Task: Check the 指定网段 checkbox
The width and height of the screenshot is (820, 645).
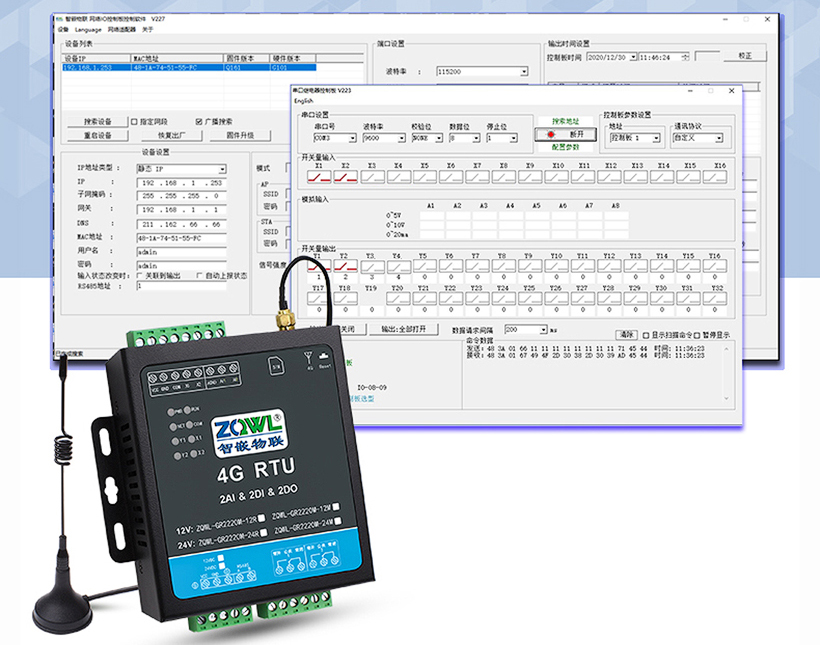Action: click(x=134, y=121)
